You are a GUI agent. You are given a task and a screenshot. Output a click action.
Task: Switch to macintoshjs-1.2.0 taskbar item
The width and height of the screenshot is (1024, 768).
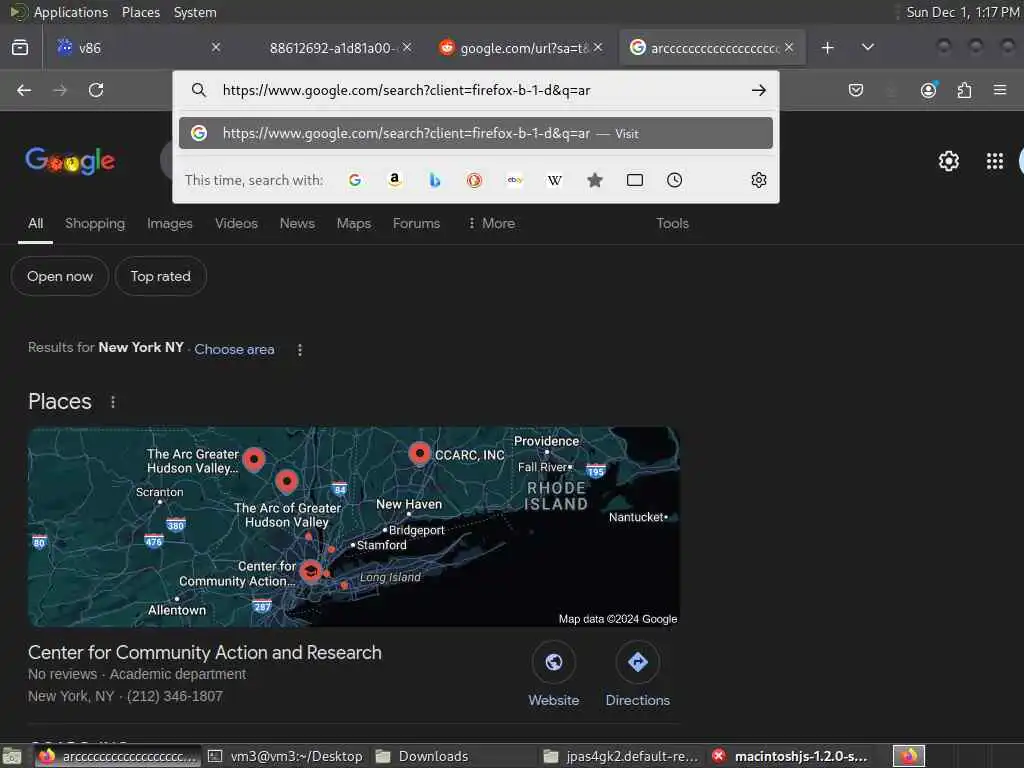point(790,756)
